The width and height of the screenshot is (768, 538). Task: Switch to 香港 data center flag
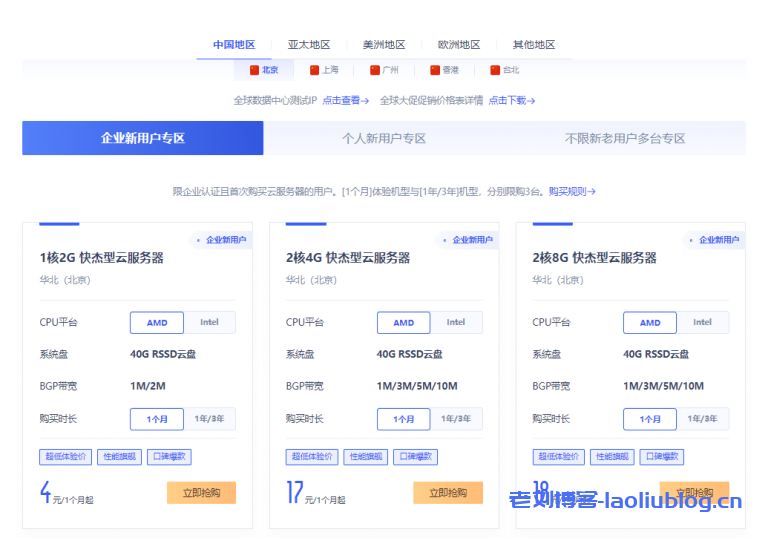pyautogui.click(x=434, y=70)
